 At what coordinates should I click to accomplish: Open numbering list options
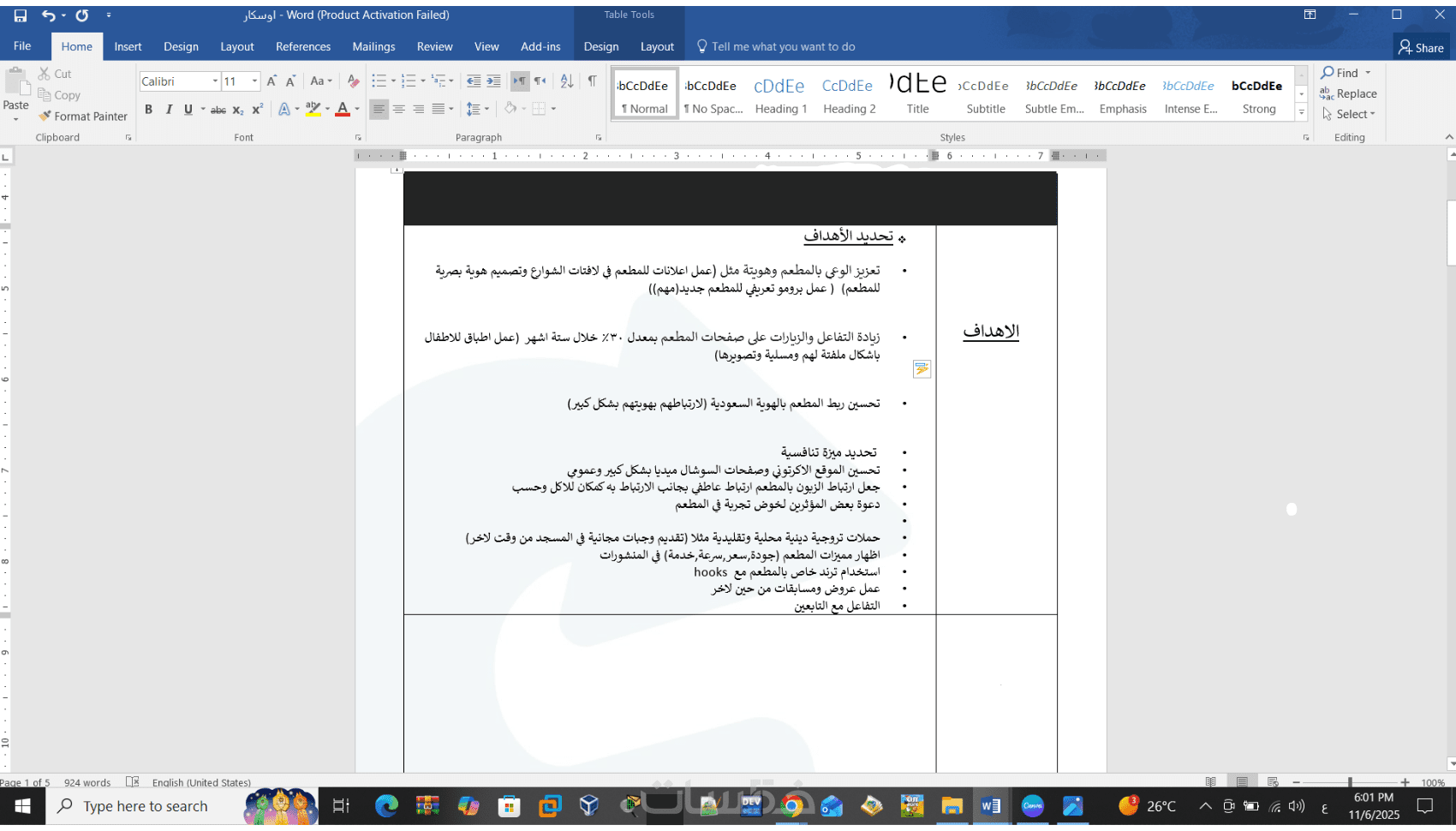coord(422,81)
